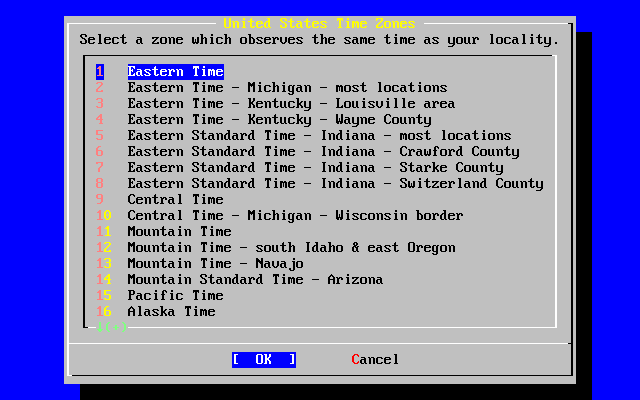Choose Indiana - Crawford County time zone
The image size is (640, 400).
point(323,152)
